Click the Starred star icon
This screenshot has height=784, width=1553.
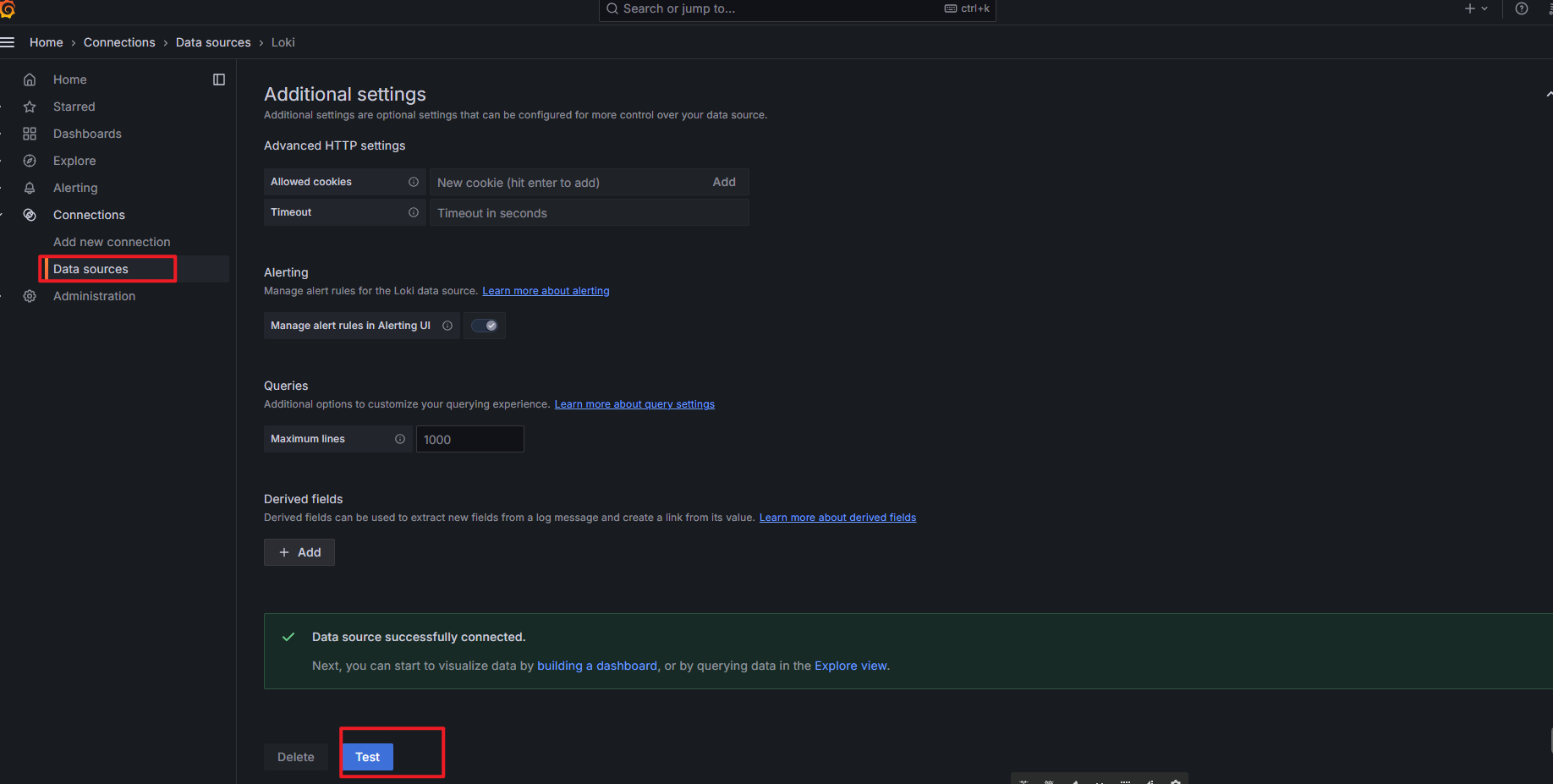[x=30, y=107]
